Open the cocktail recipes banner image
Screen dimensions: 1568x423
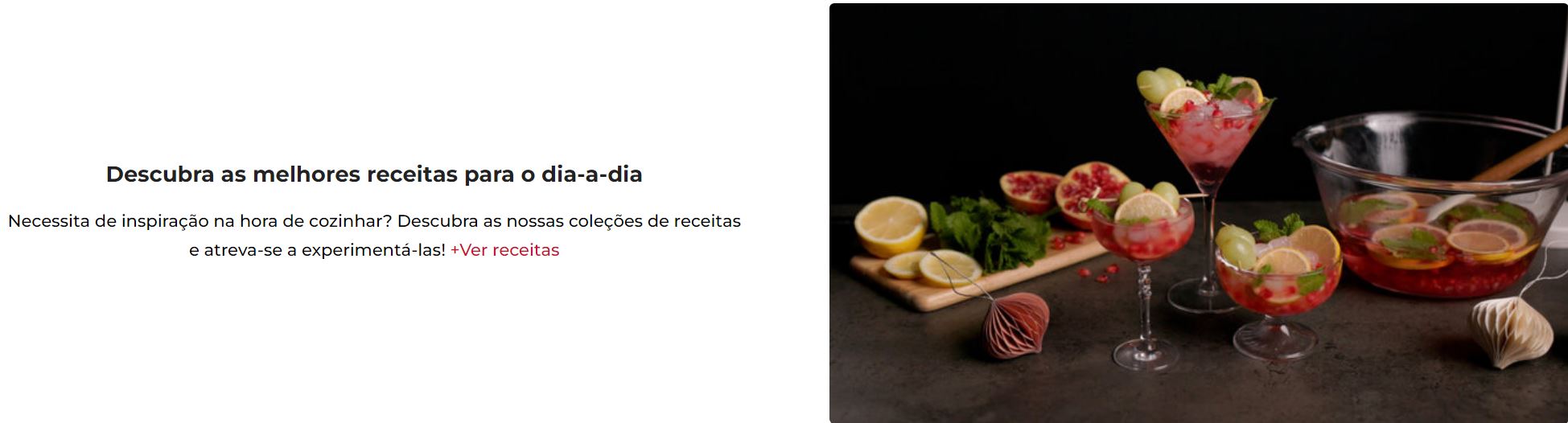tap(1198, 213)
